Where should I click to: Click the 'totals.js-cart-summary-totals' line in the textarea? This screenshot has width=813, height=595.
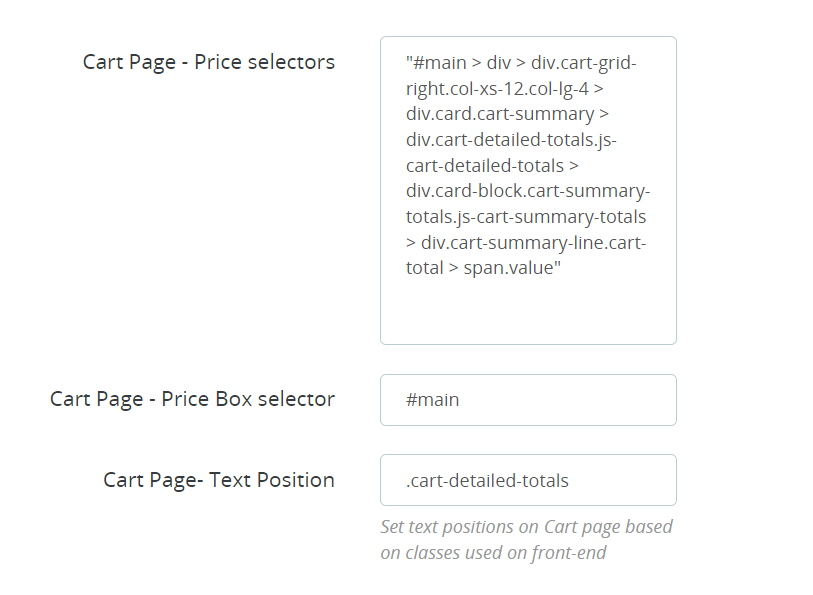[526, 216]
